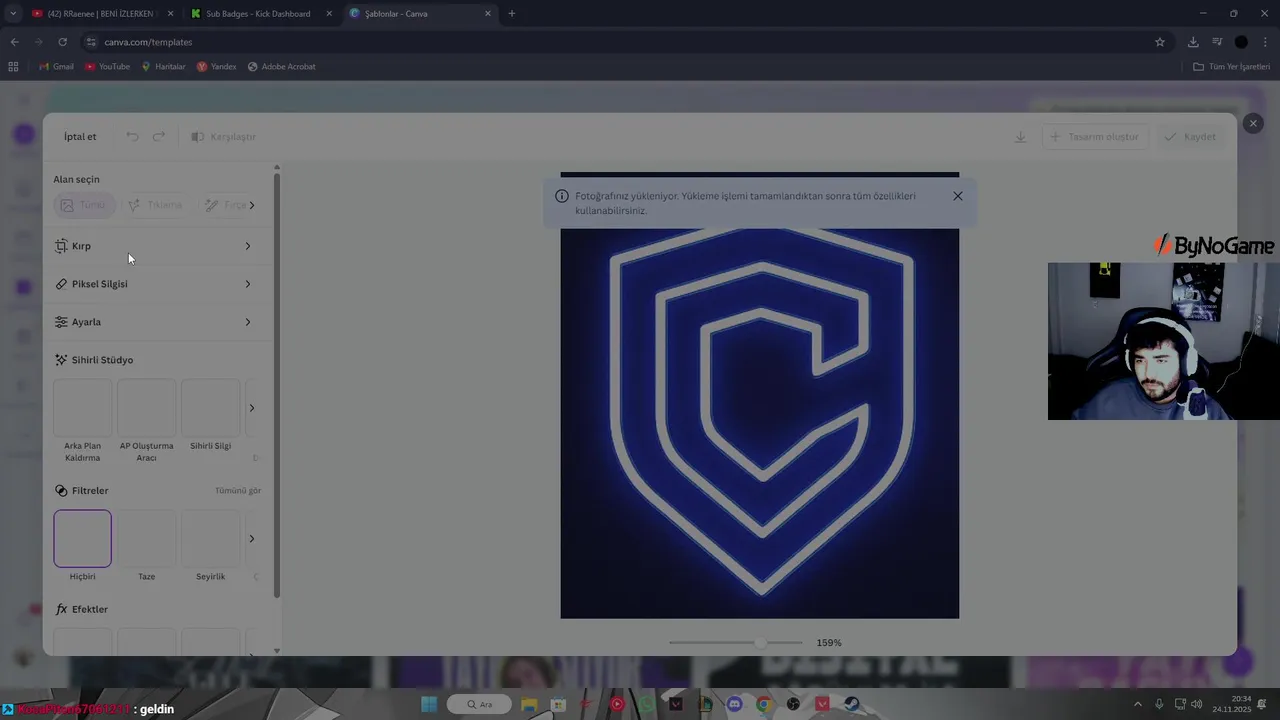Open Discord from the taskbar

click(x=735, y=704)
